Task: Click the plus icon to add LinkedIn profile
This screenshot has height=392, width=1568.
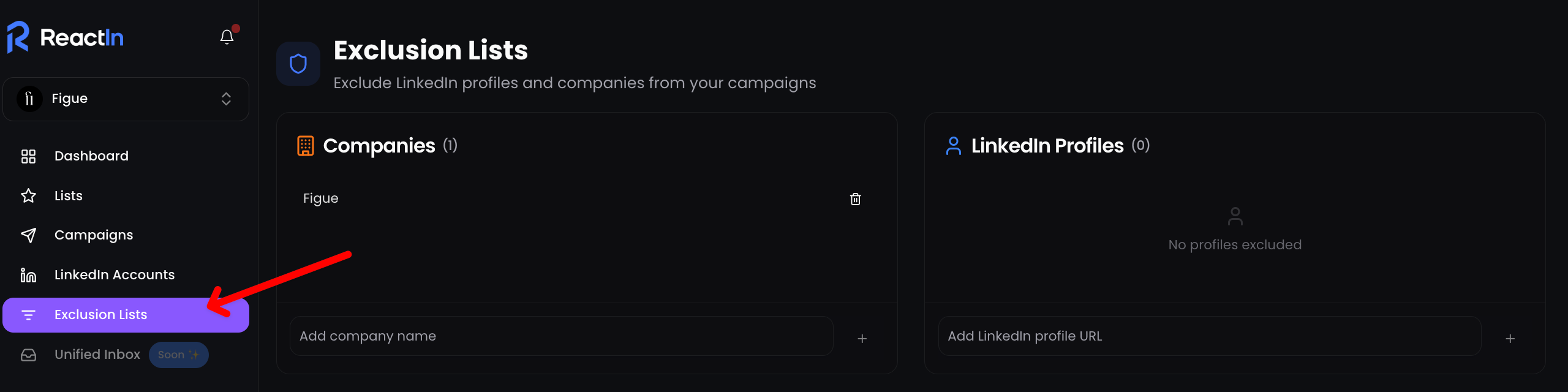Action: [x=1510, y=338]
